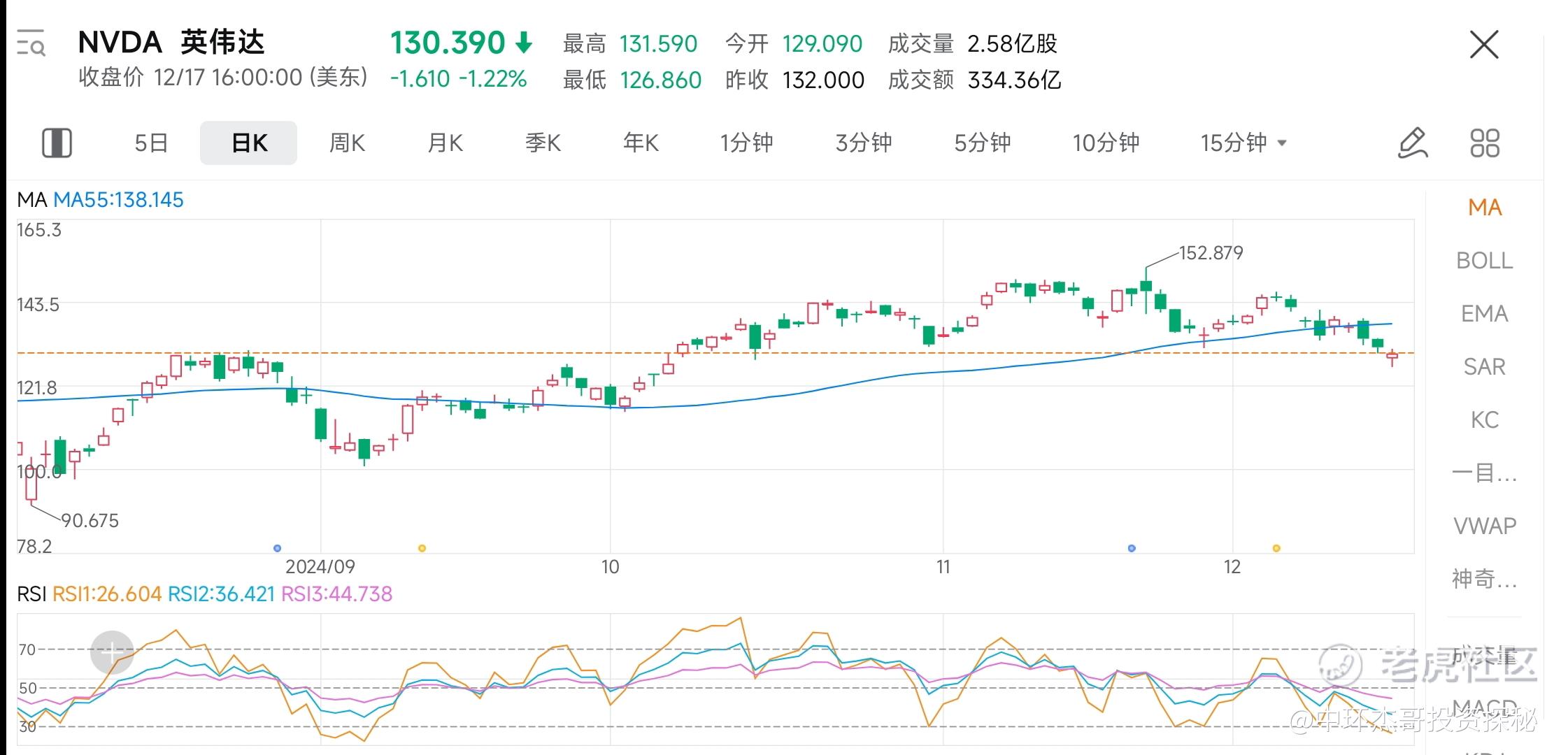This screenshot has height=755, width=1568.
Task: Select the 10分钟 interval tab
Action: (x=1106, y=143)
